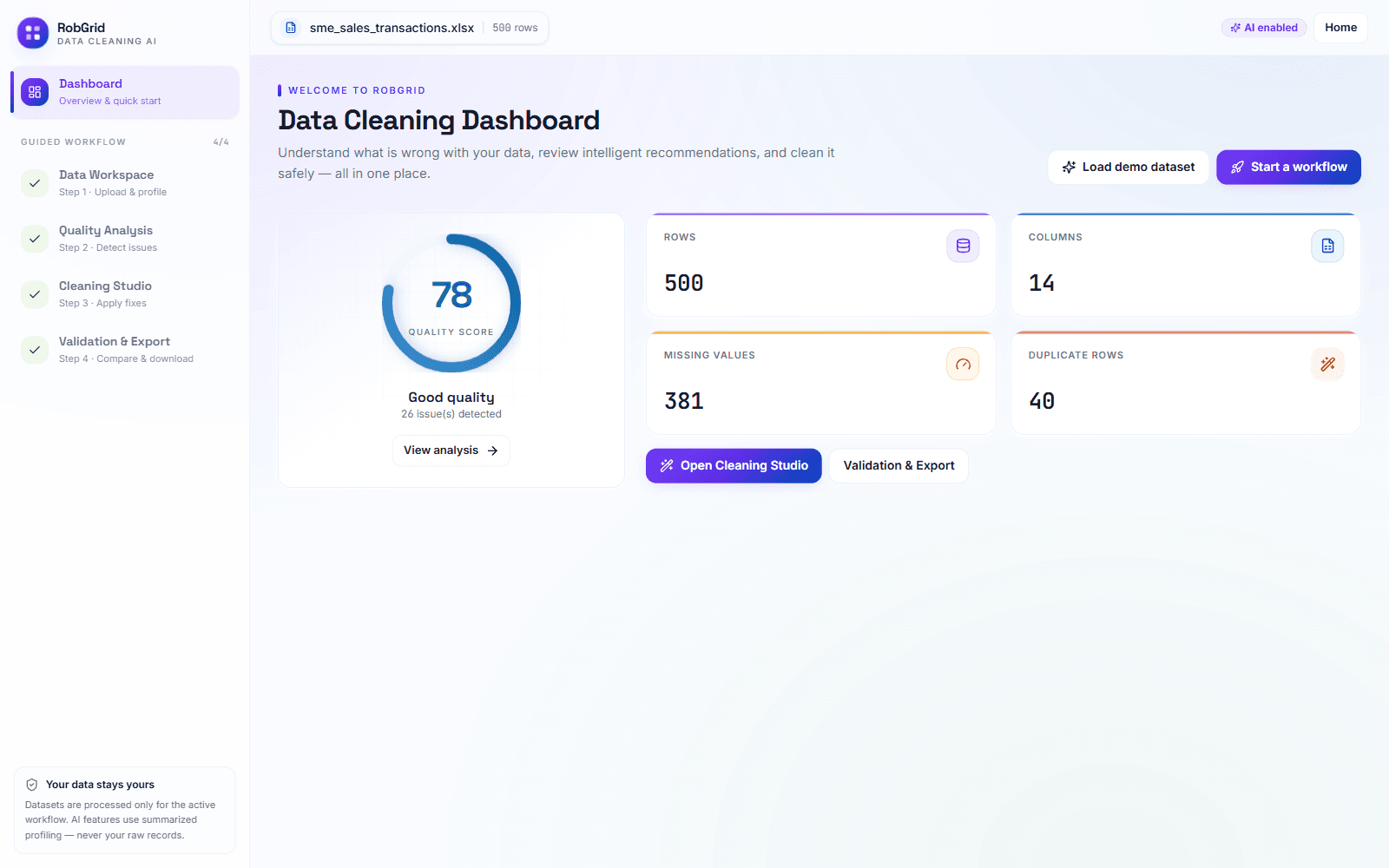Click the Columns value 14

(x=1042, y=283)
